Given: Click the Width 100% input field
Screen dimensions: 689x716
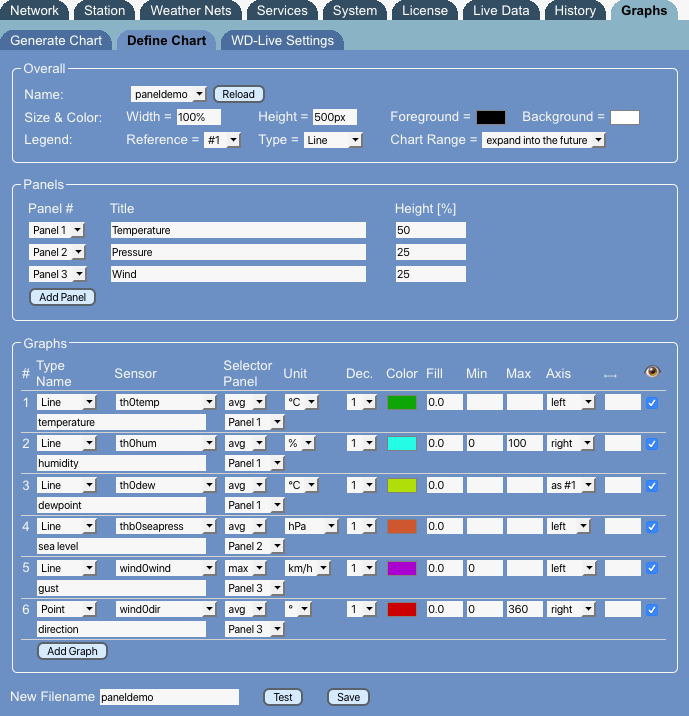Looking at the screenshot, I should pyautogui.click(x=199, y=117).
